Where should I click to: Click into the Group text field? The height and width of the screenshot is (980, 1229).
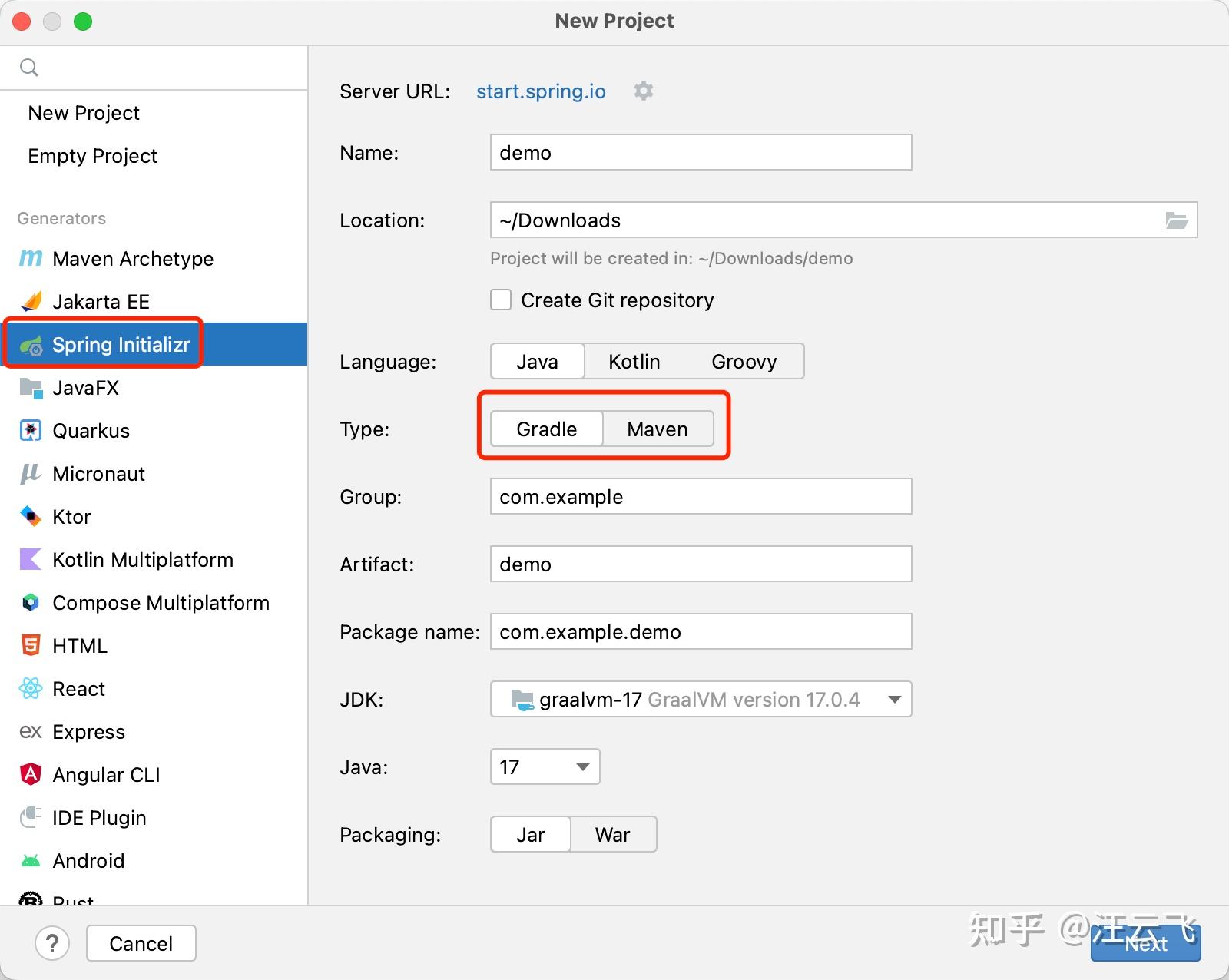pos(701,496)
